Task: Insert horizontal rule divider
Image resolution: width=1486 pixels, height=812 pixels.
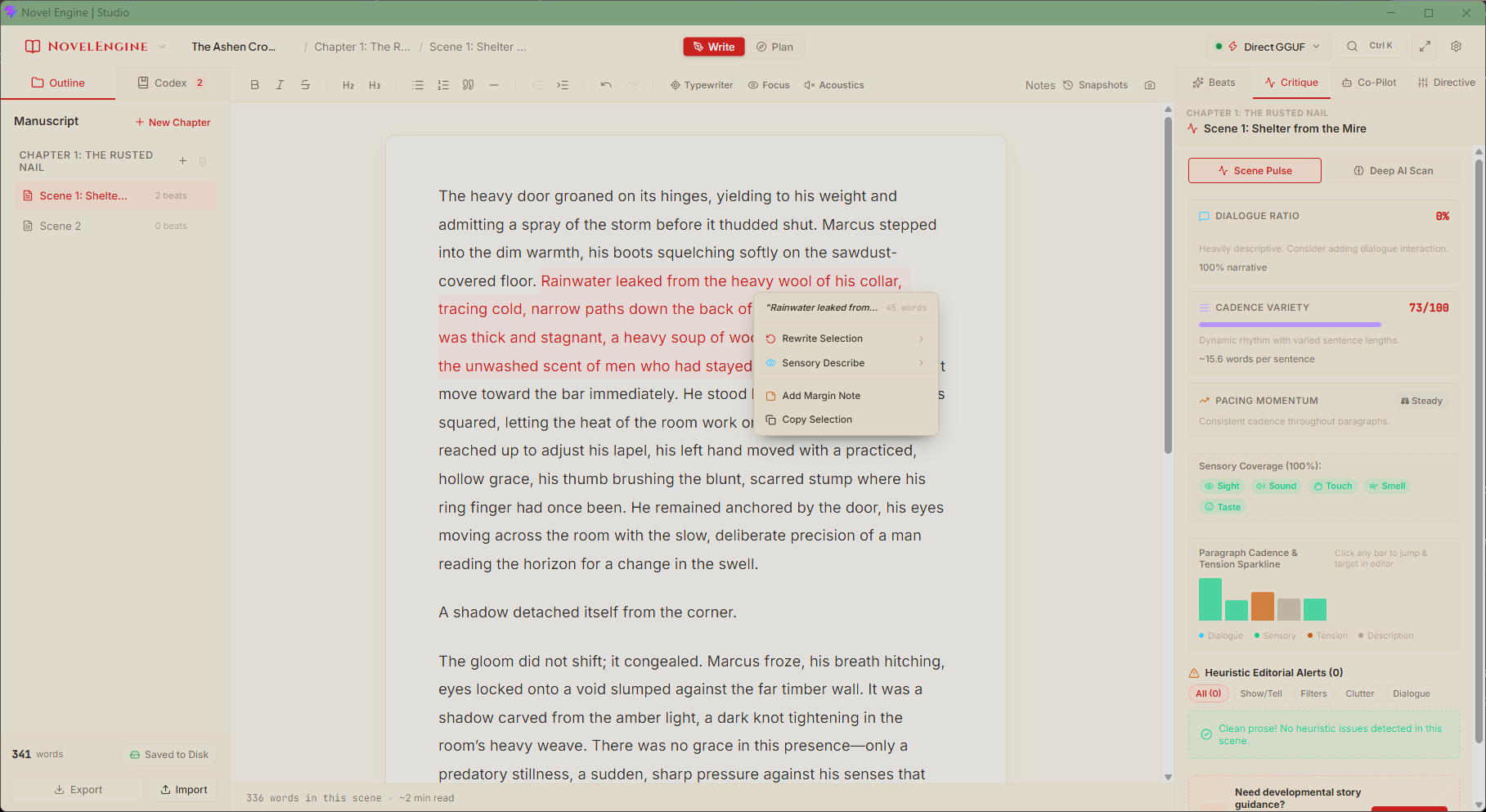Action: 494,85
